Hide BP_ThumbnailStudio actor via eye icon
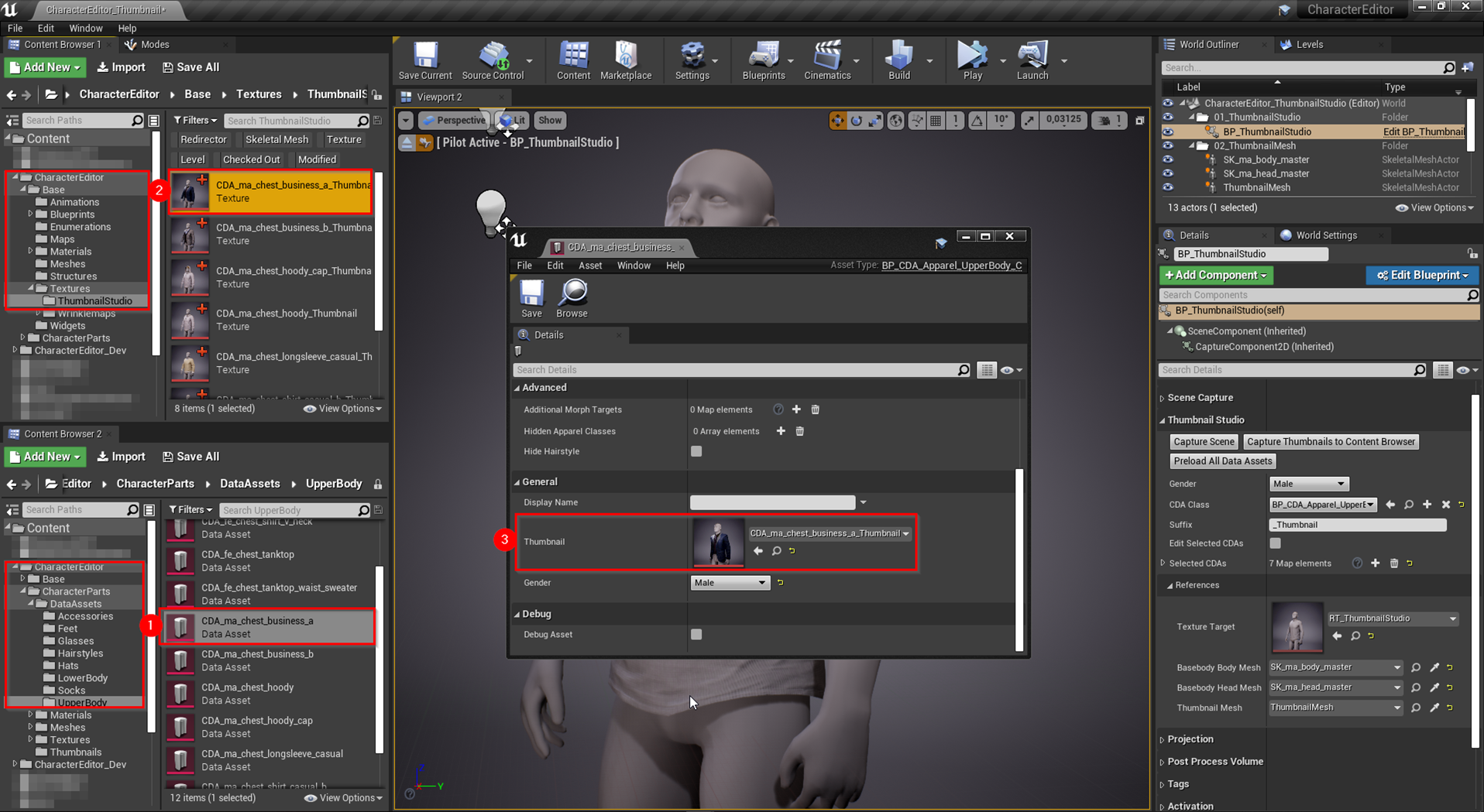The width and height of the screenshot is (1484, 812). pyautogui.click(x=1167, y=132)
